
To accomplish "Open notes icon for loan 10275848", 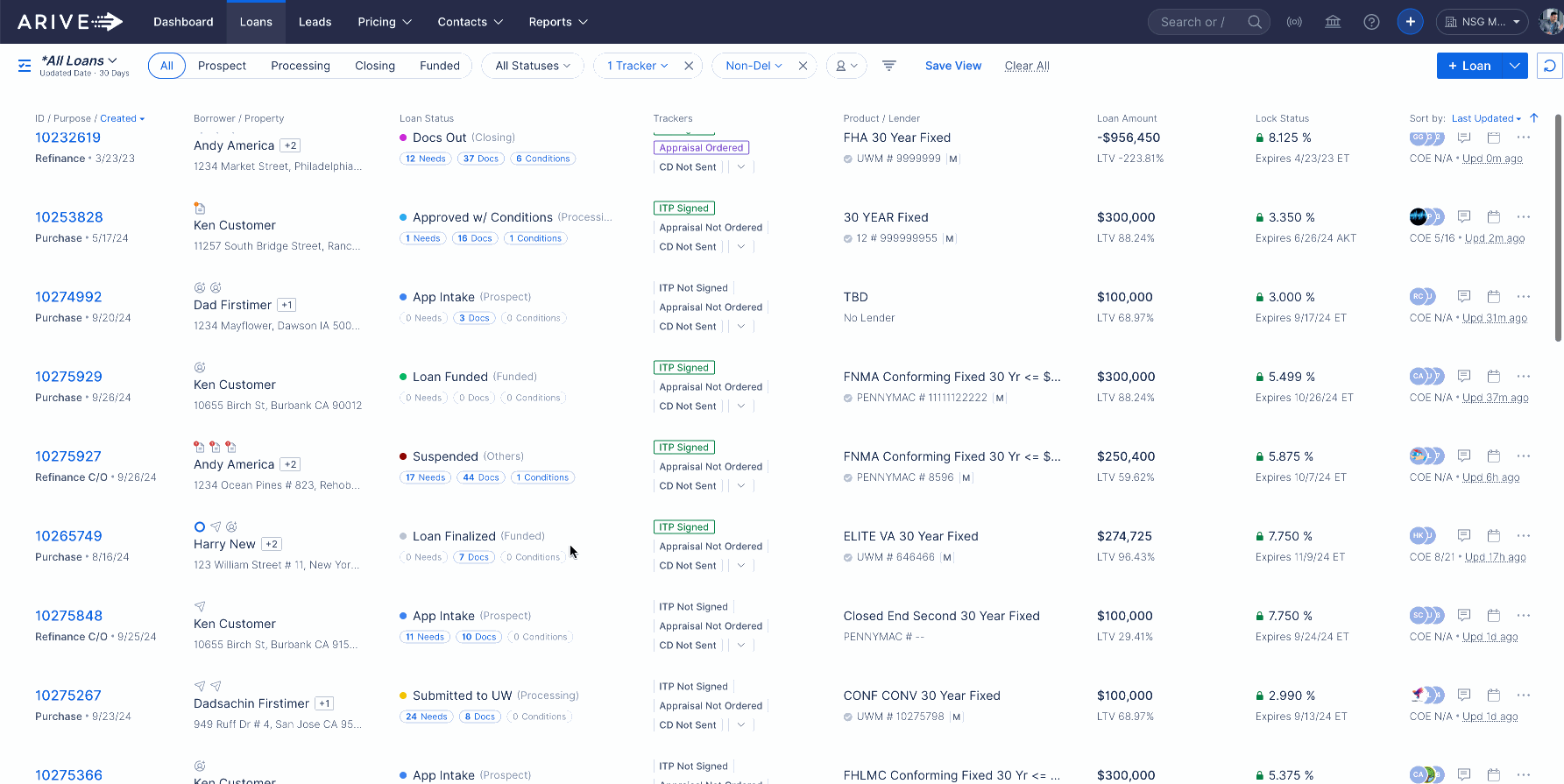I will click(x=1463, y=616).
